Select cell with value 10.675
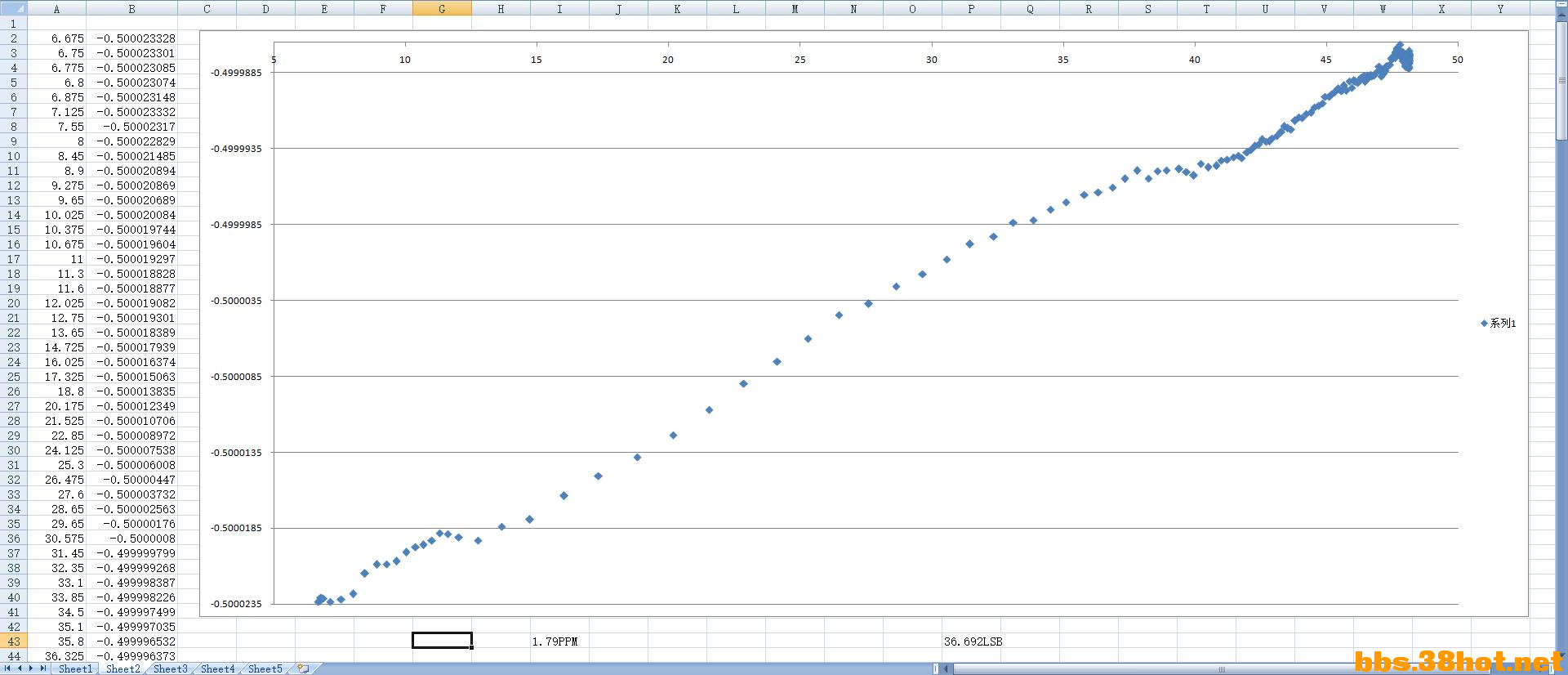 56,244
